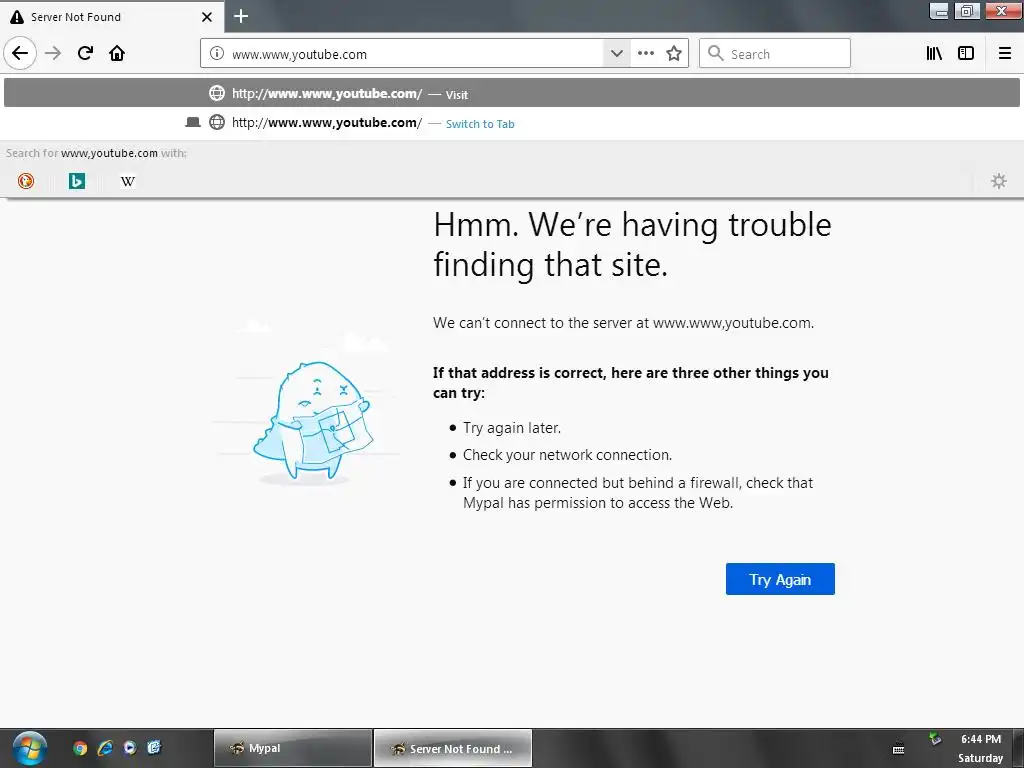Viewport: 1024px width, 768px height.
Task: Go back using the back arrow
Action: [x=20, y=53]
